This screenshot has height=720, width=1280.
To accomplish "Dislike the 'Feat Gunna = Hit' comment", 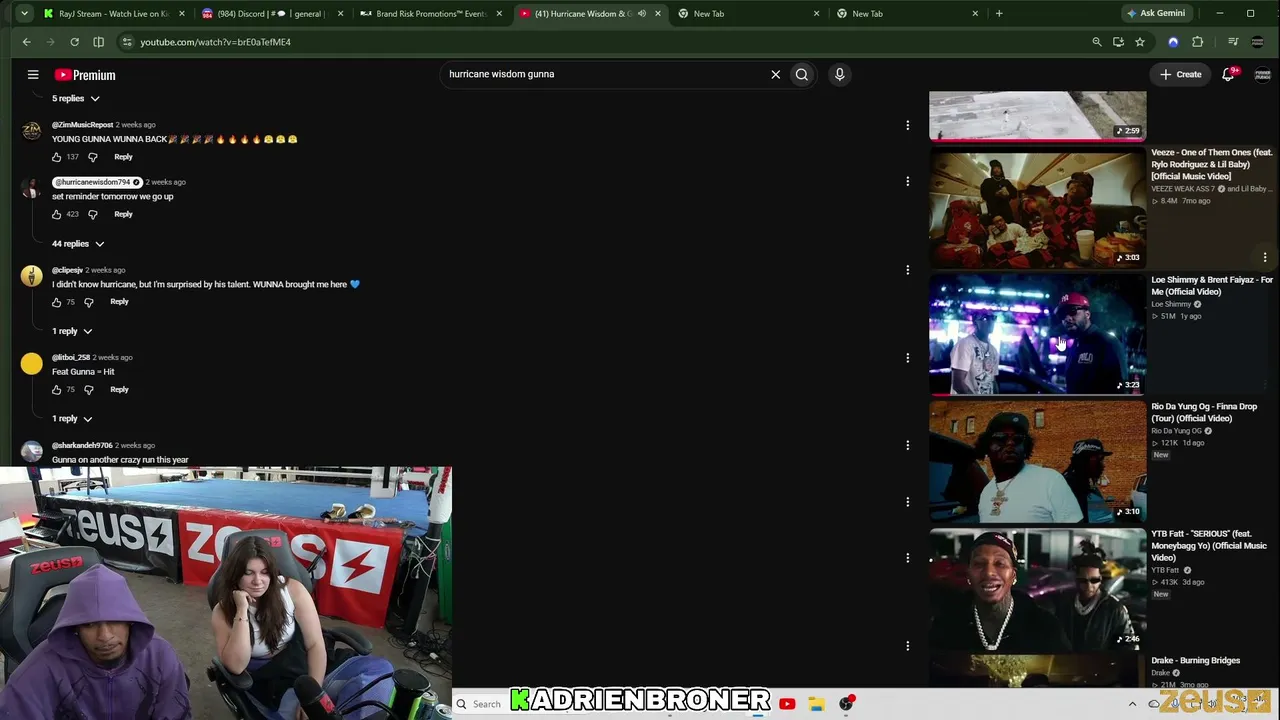I will [89, 390].
